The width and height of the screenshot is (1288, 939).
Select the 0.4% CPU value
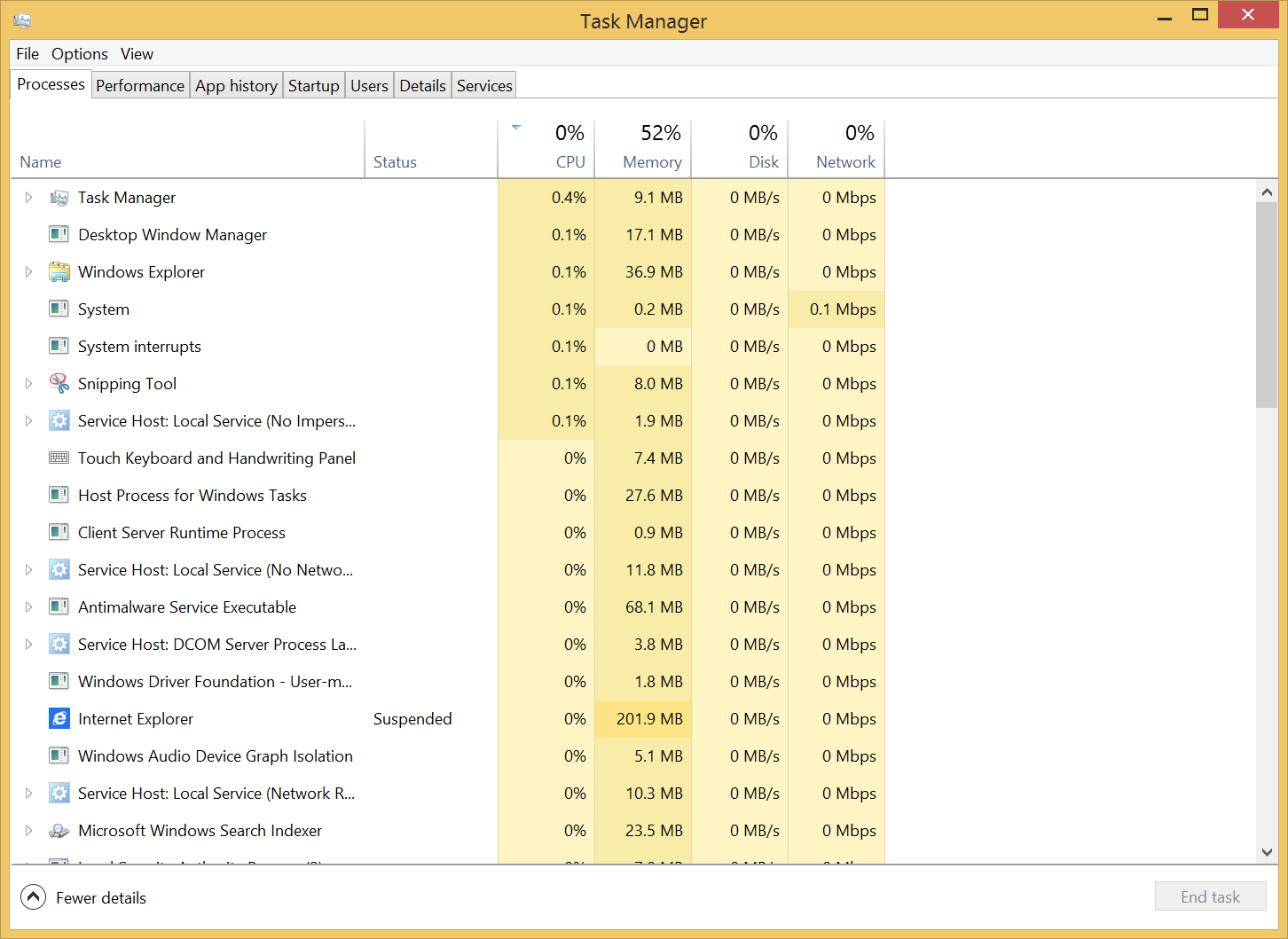point(569,198)
